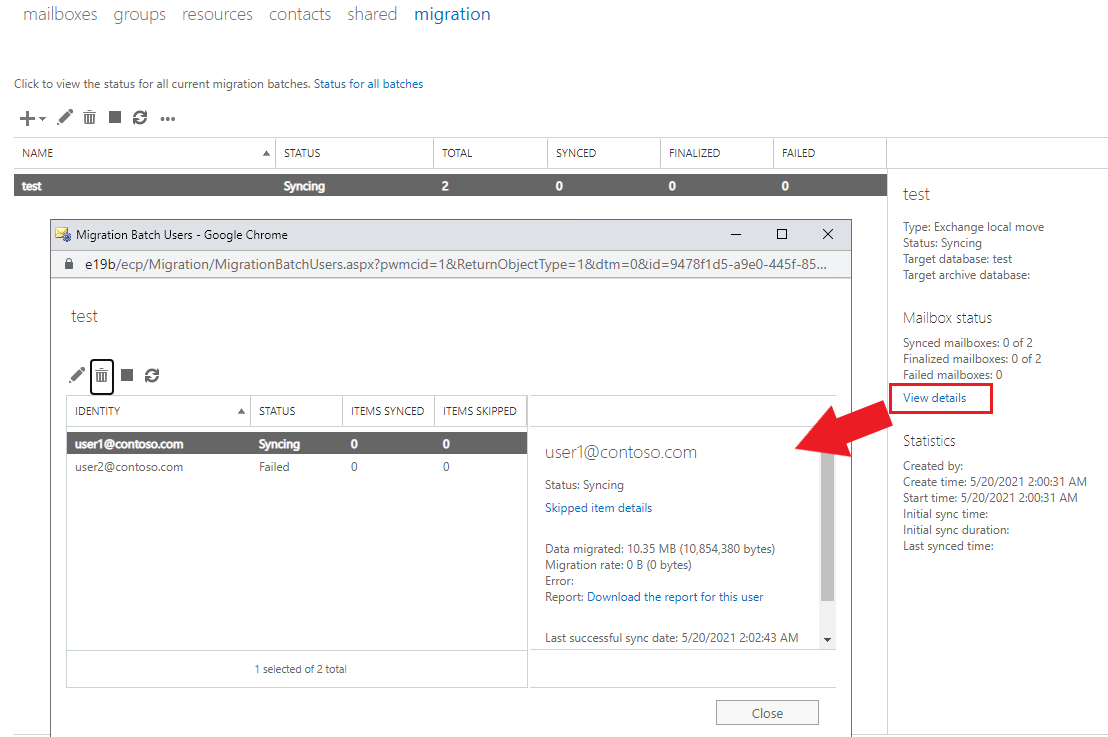Click the highlighted delete icon in the dialog toolbar
The height and width of the screenshot is (737, 1108).
[101, 375]
